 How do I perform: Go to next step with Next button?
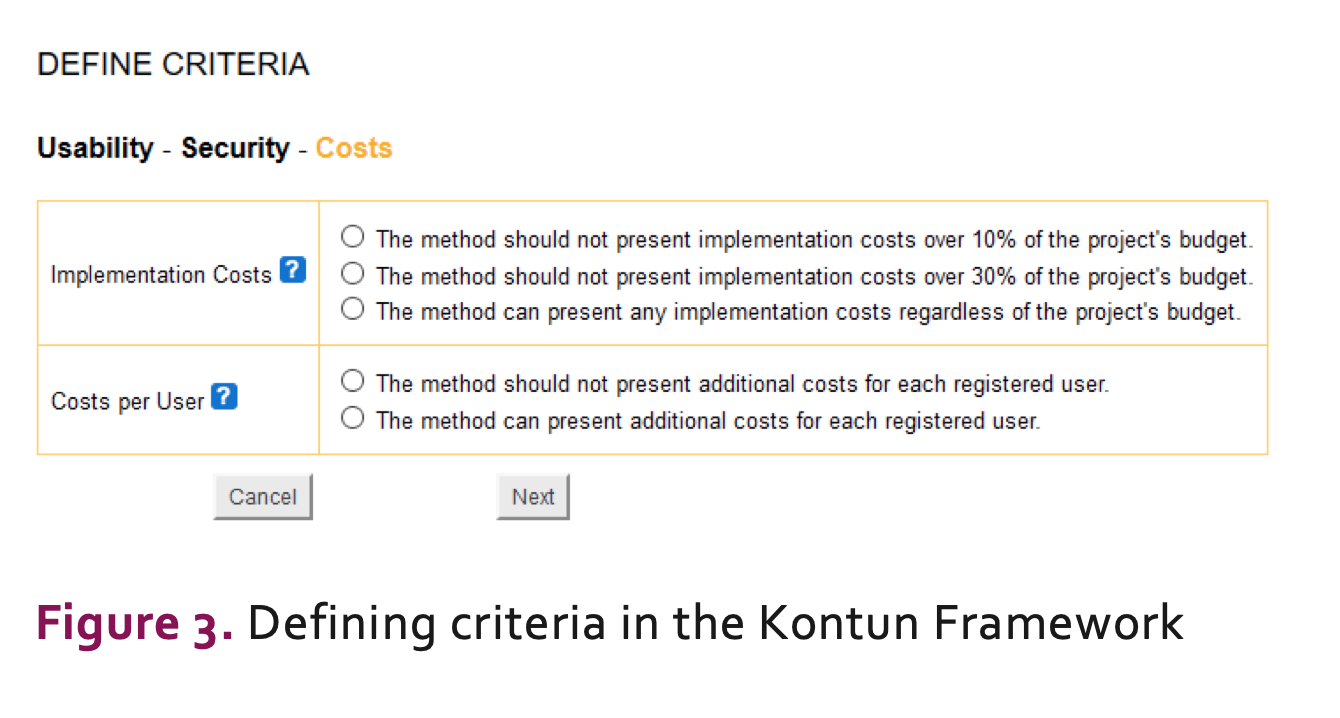pyautogui.click(x=533, y=497)
